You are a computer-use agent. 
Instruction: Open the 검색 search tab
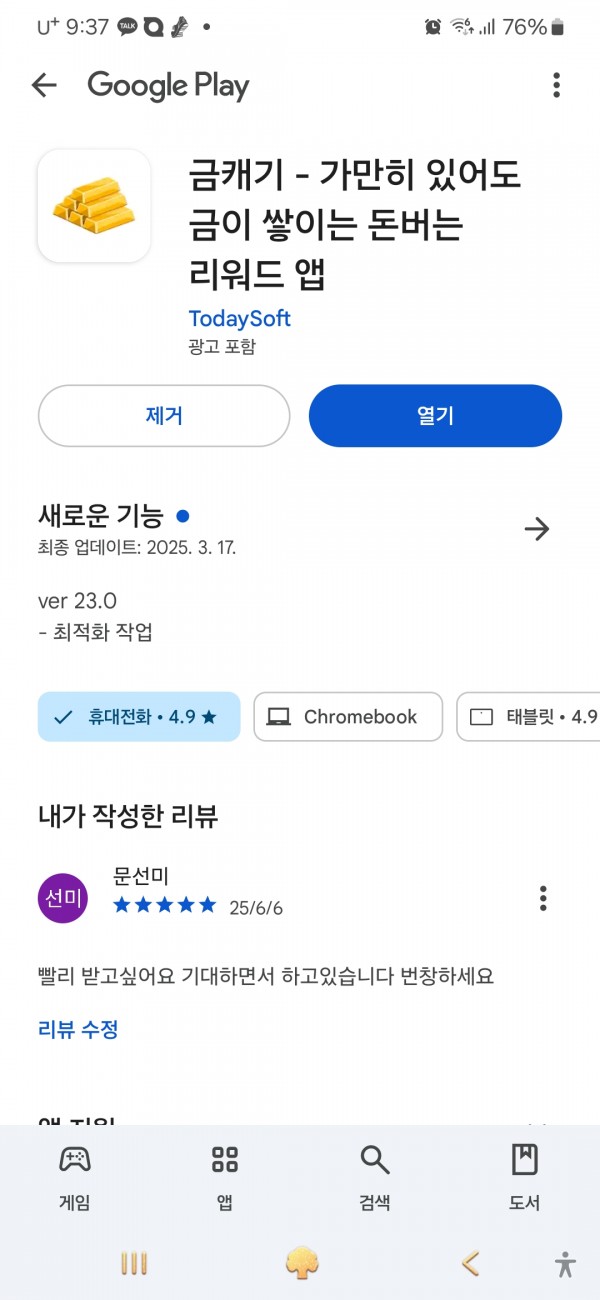[375, 1178]
